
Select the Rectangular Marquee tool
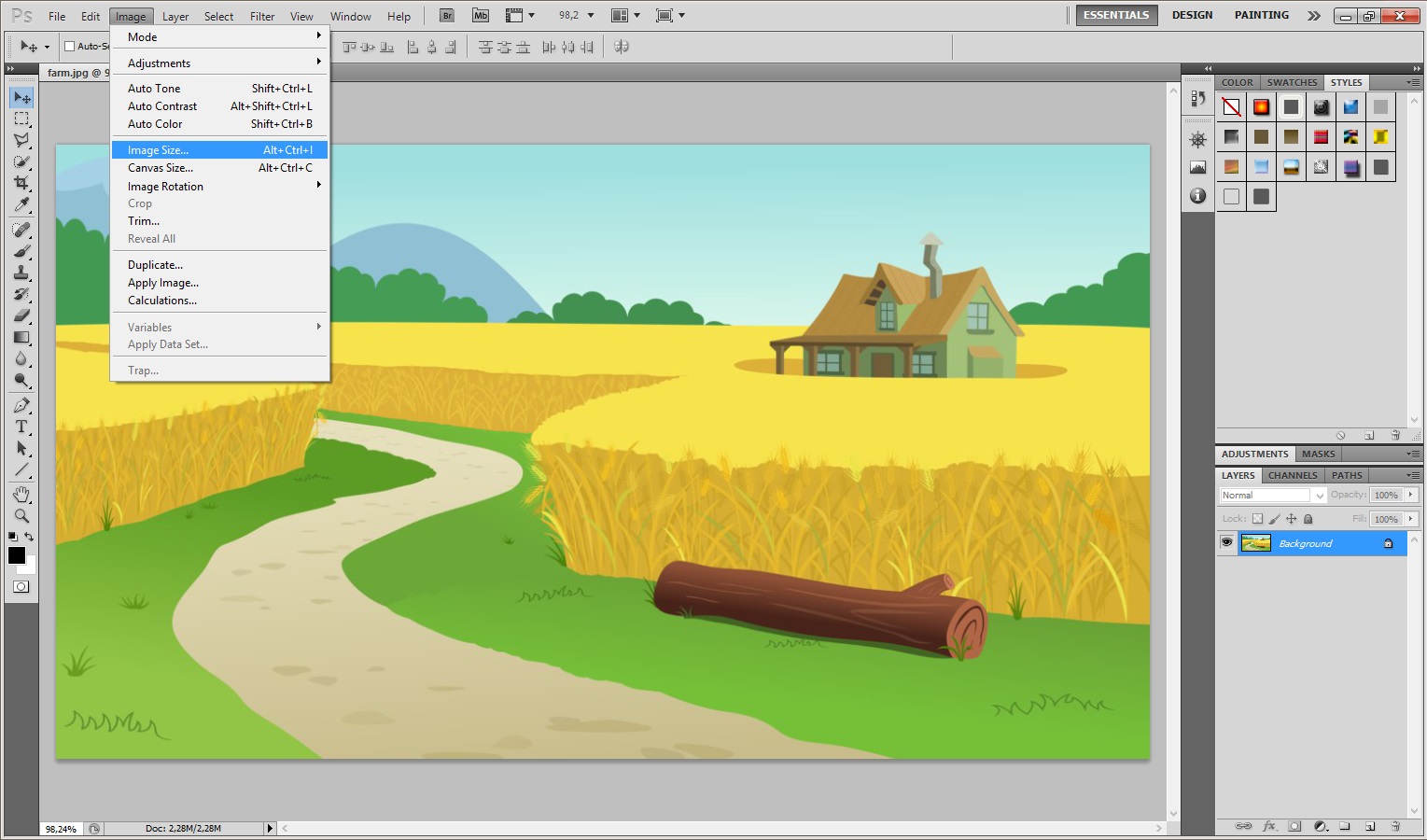pyautogui.click(x=21, y=119)
